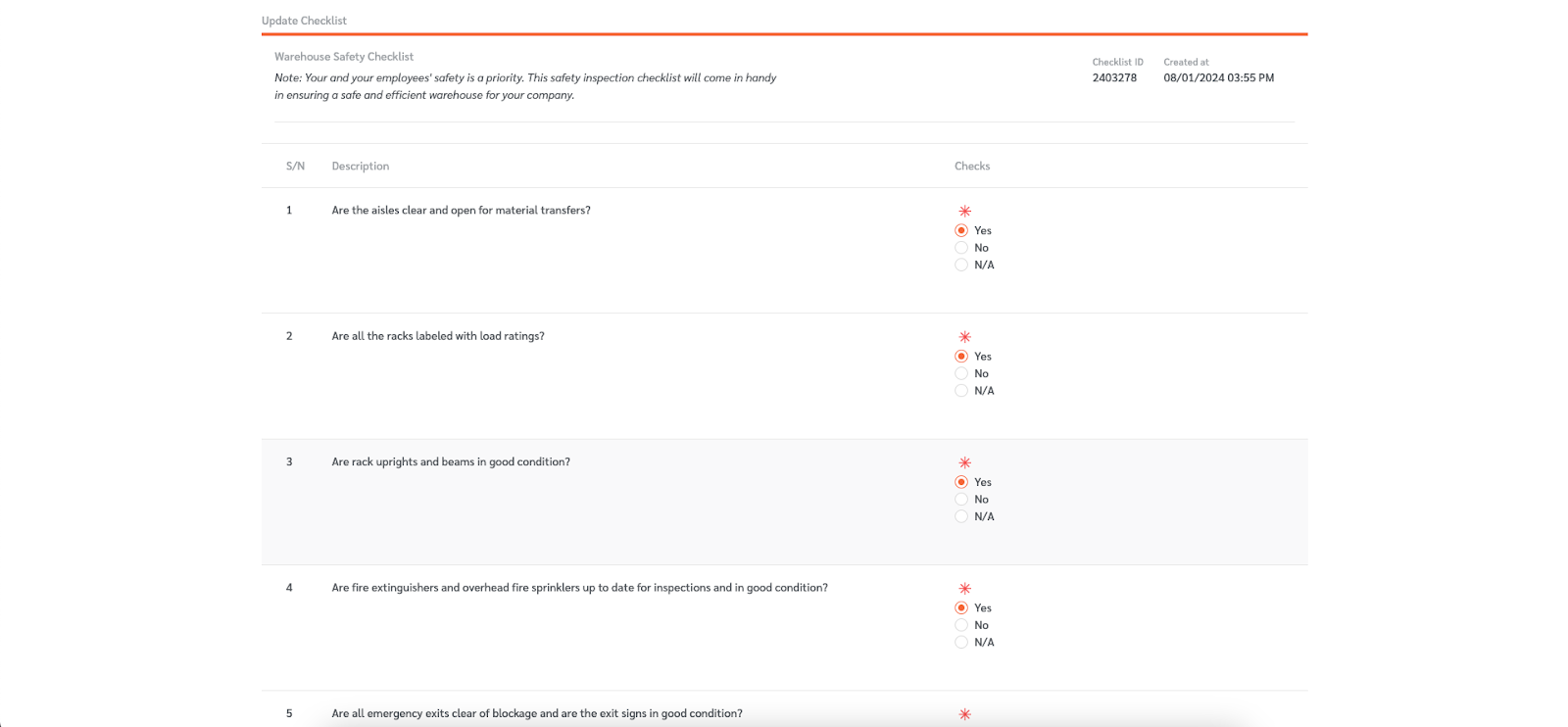Mark Yes for racks labeled with load ratings
The height and width of the screenshot is (727, 1568).
(961, 357)
